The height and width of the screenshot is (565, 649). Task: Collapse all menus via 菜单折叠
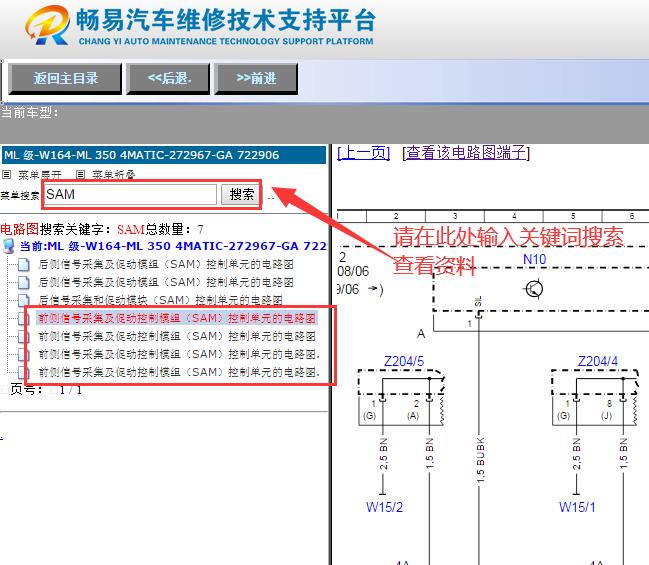point(114,175)
